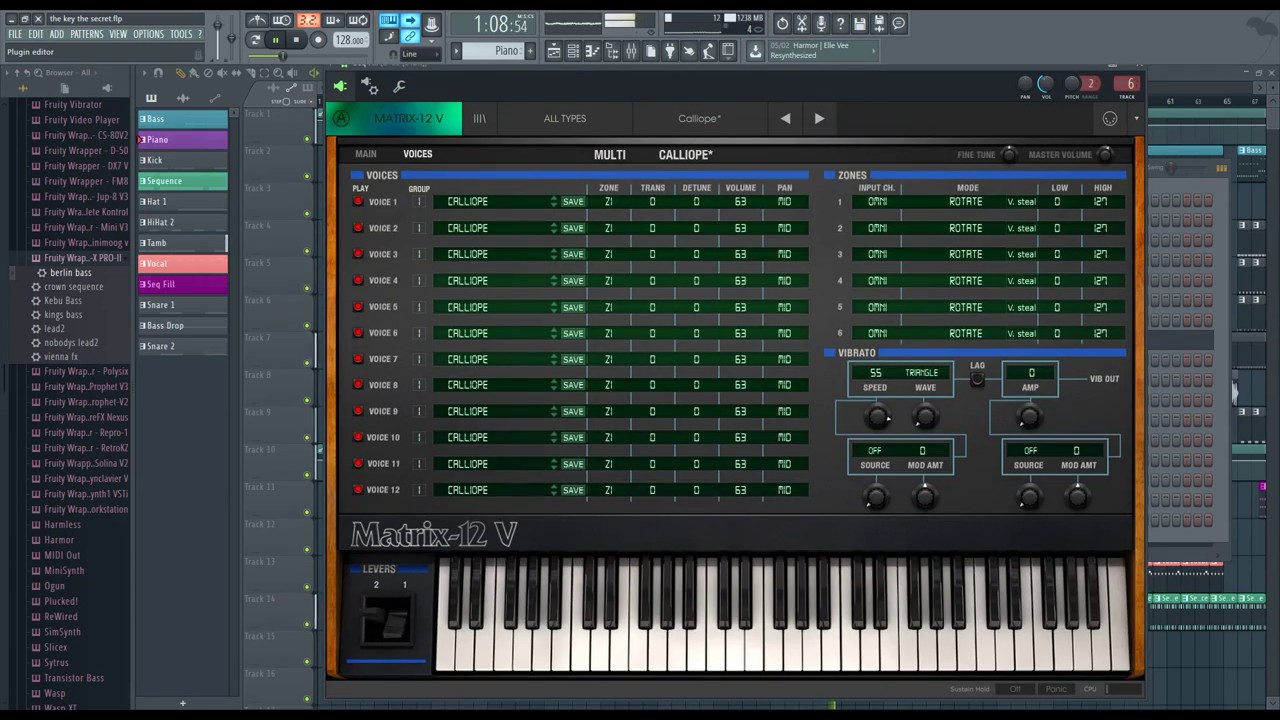
Task: Click the download content library icon
Action: pos(756,51)
